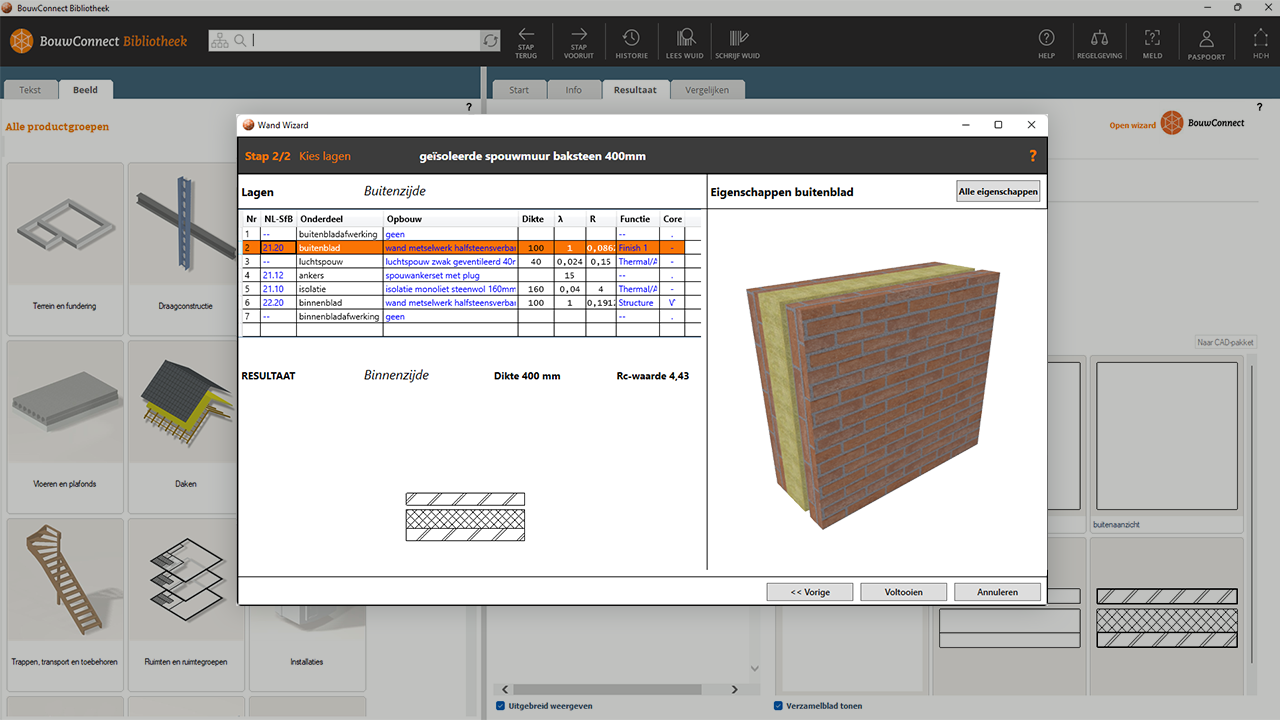Image resolution: width=1280 pixels, height=720 pixels.
Task: Click the Voltooien button
Action: (903, 592)
